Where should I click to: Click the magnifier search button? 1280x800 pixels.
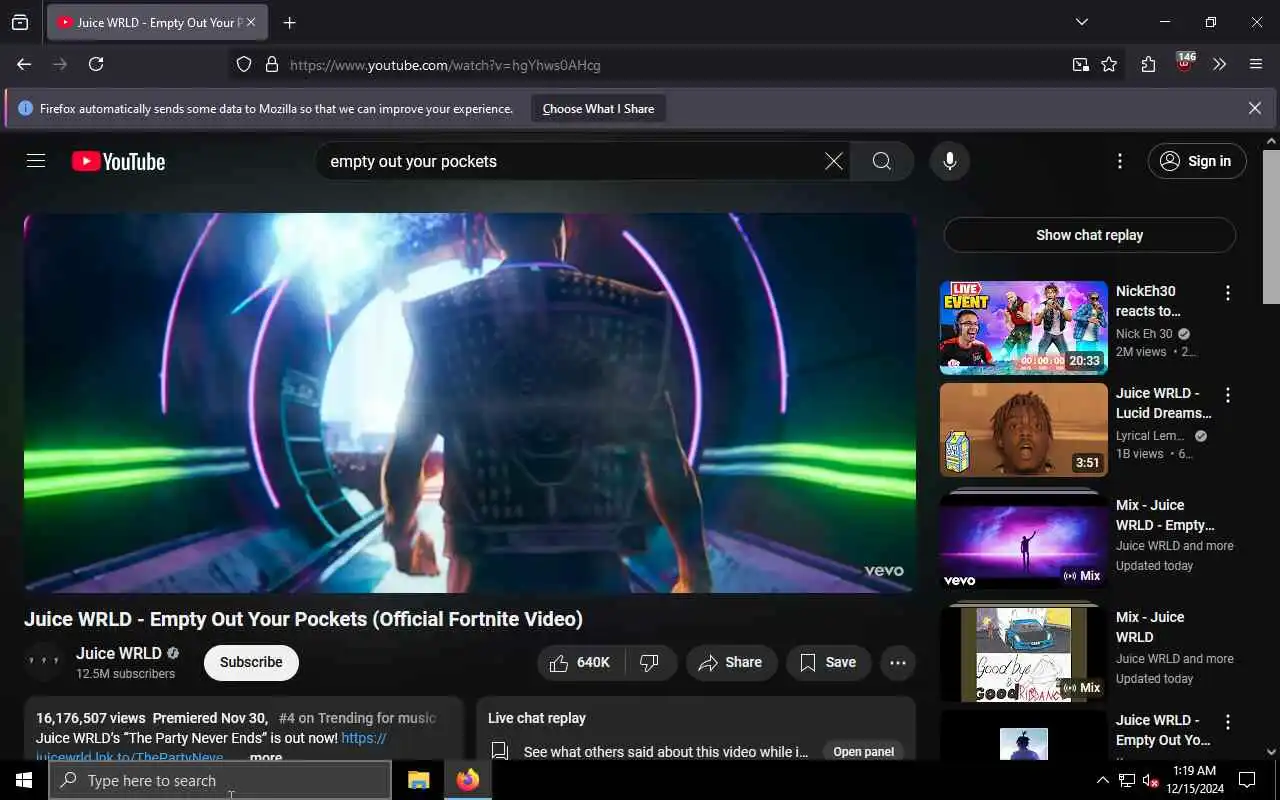[x=881, y=161]
